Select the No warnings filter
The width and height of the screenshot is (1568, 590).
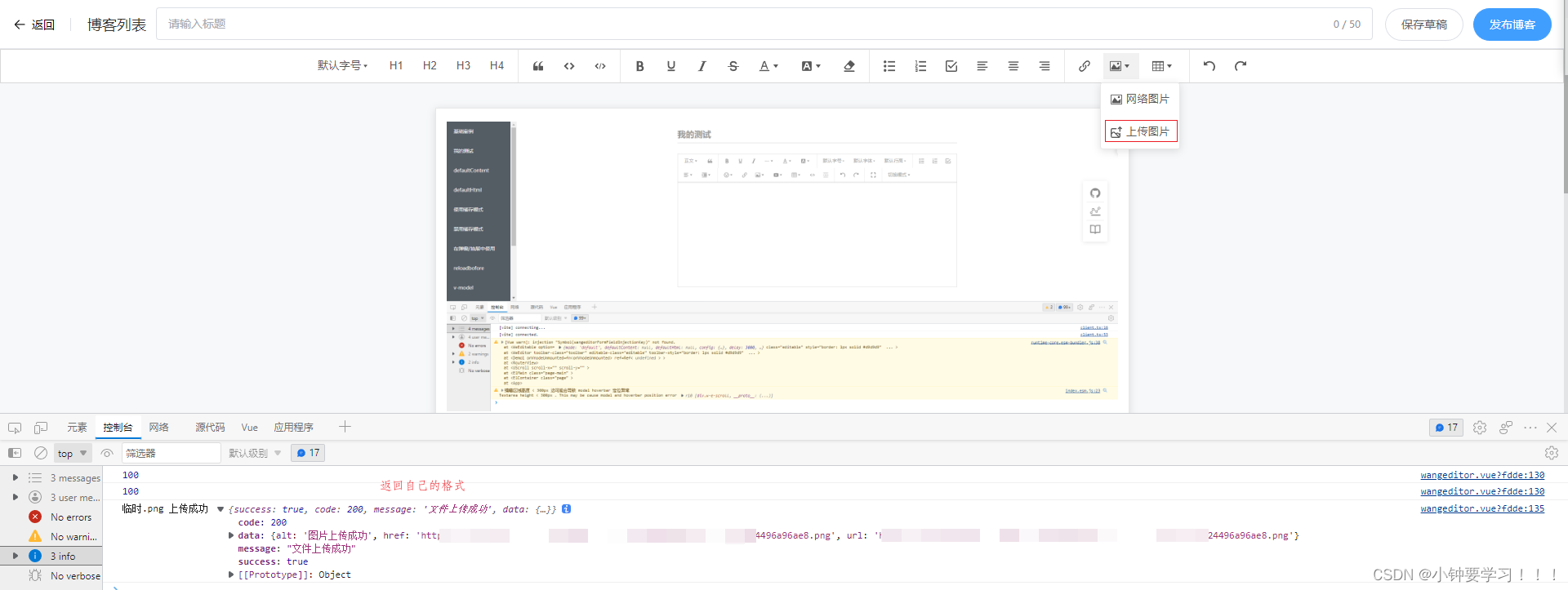51,537
